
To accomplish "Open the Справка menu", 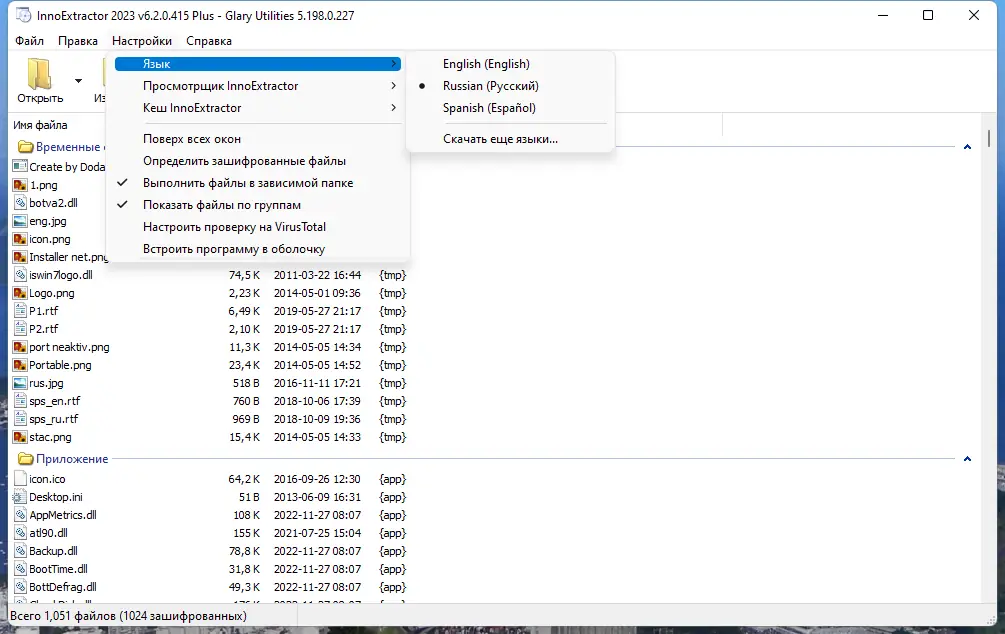I will (209, 41).
